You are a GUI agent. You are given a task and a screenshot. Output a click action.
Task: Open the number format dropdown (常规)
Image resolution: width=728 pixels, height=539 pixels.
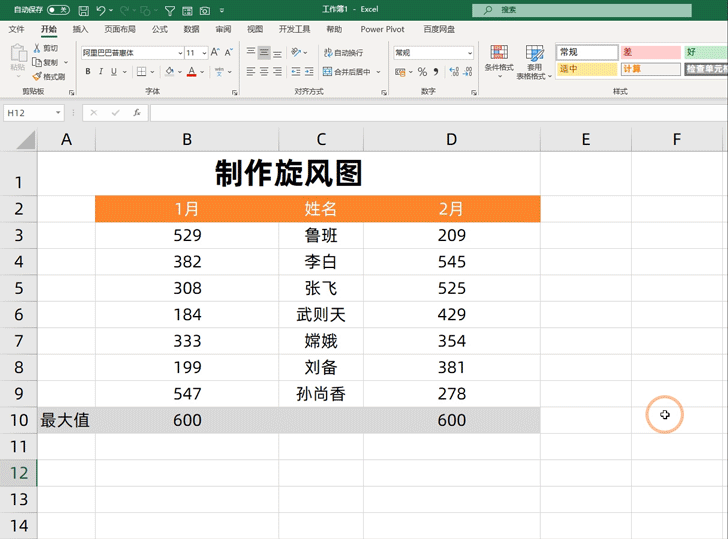click(470, 53)
